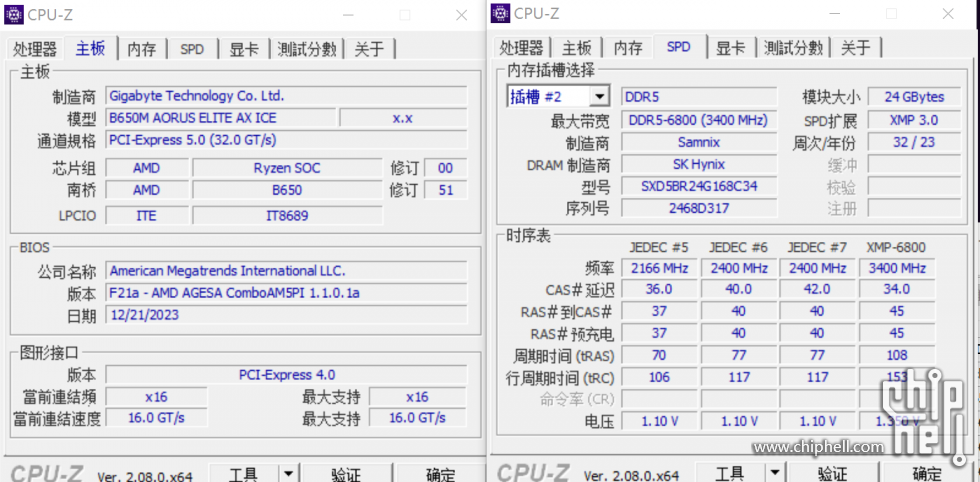Viewport: 980px width, 482px height.
Task: Click the CPU-Z app icon in left window title bar
Action: 14,14
